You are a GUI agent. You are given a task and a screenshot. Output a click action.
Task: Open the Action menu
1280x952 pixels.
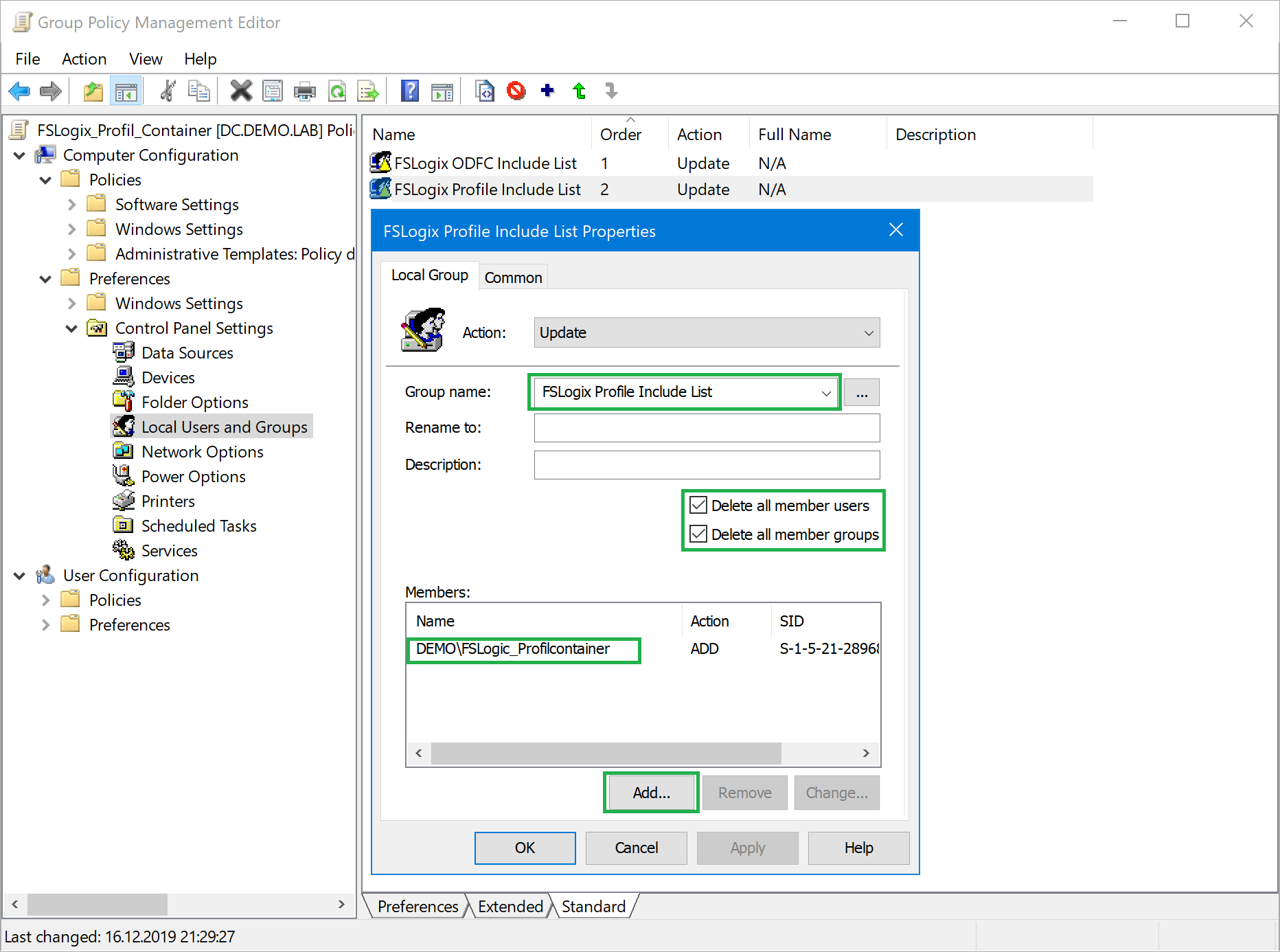pyautogui.click(x=84, y=59)
